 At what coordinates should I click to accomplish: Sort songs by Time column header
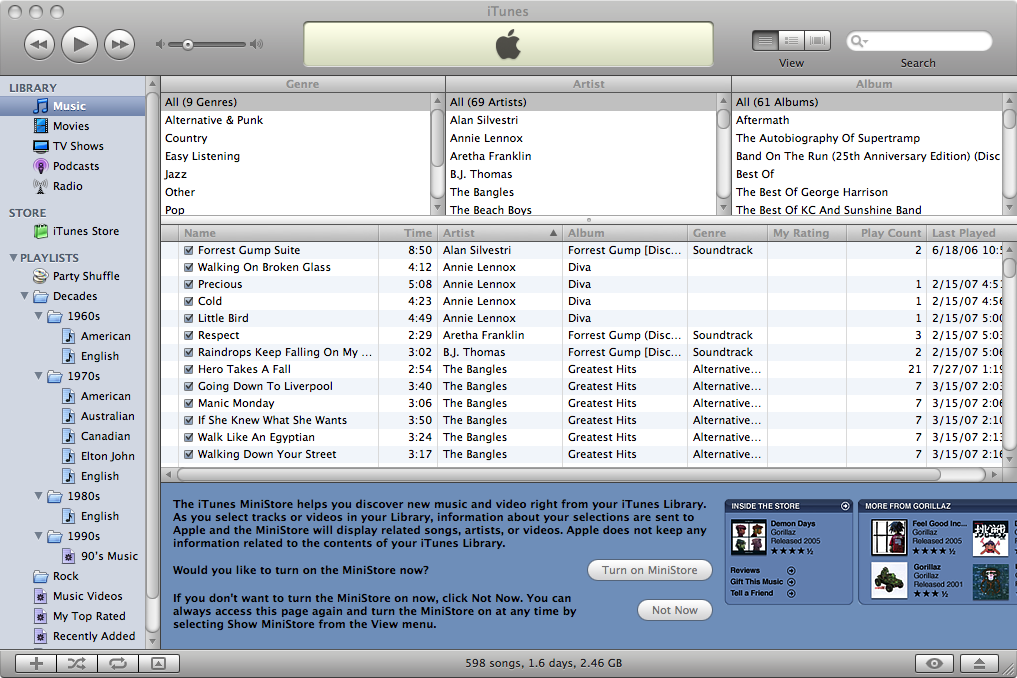[407, 233]
